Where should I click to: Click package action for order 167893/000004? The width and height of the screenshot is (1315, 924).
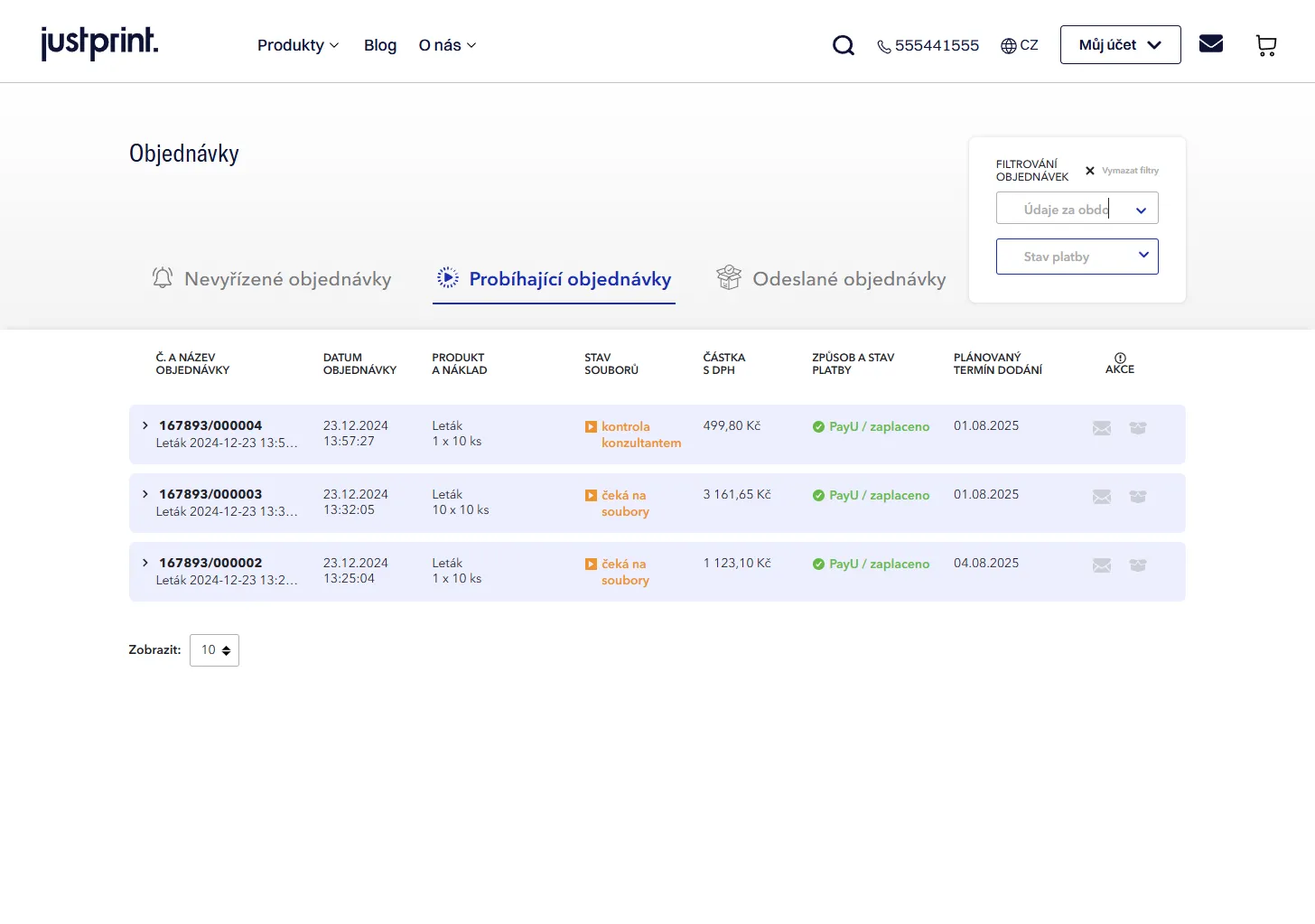click(x=1138, y=428)
